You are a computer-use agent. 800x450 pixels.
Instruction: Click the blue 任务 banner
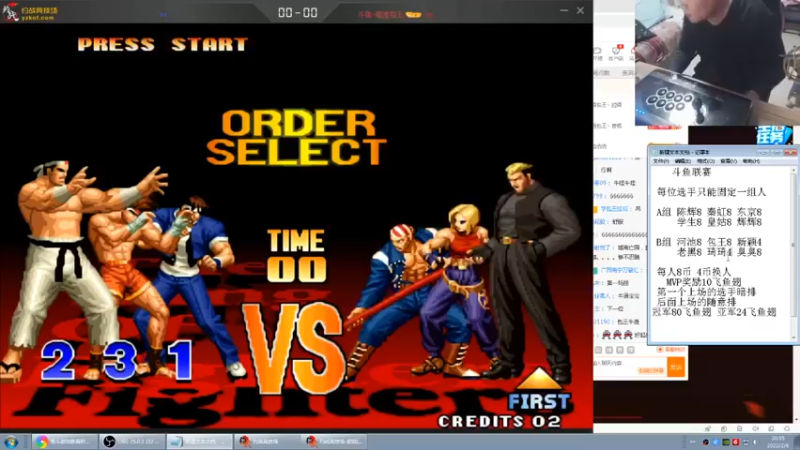tap(773, 135)
